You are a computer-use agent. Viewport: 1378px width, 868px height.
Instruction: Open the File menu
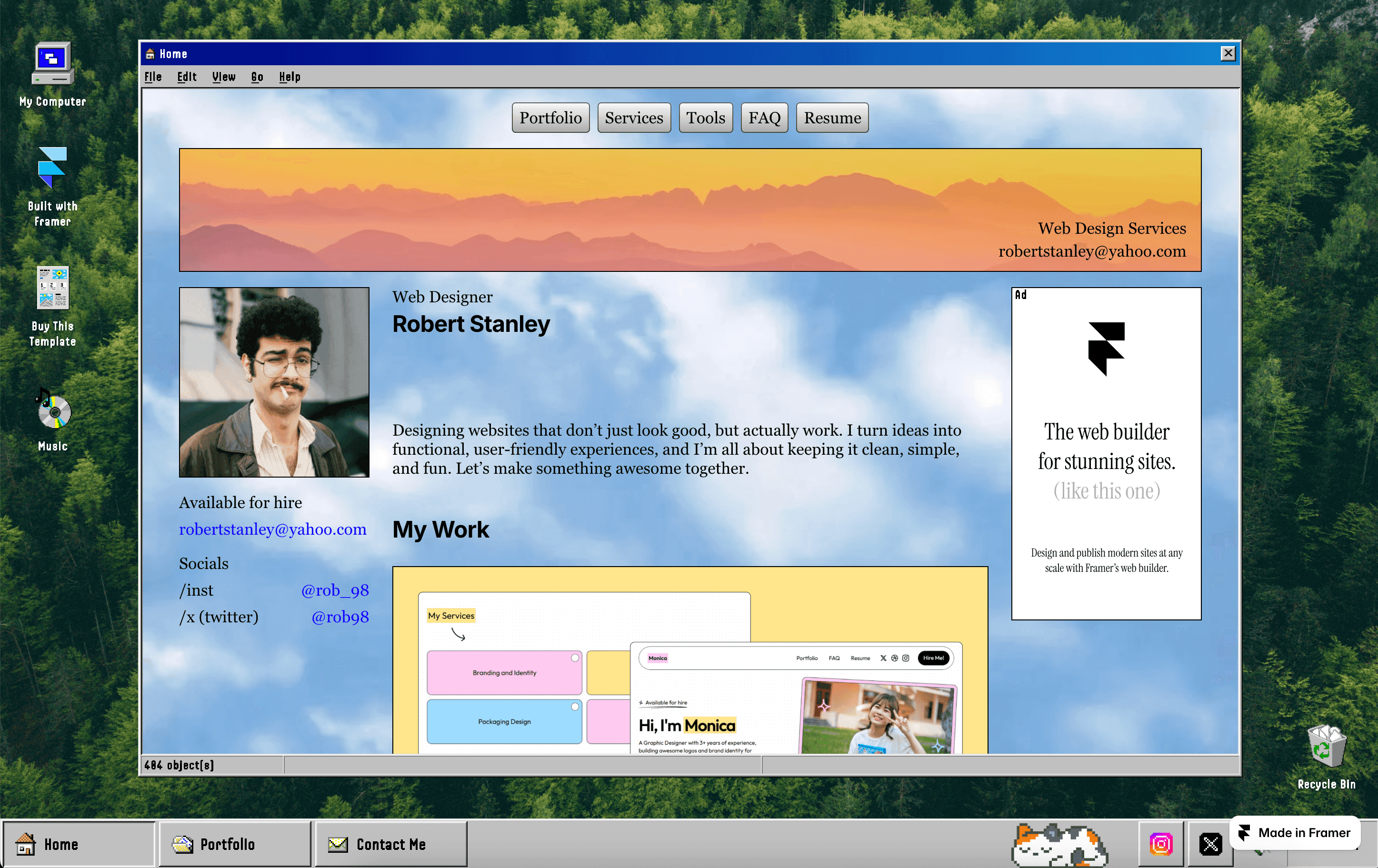pos(153,77)
